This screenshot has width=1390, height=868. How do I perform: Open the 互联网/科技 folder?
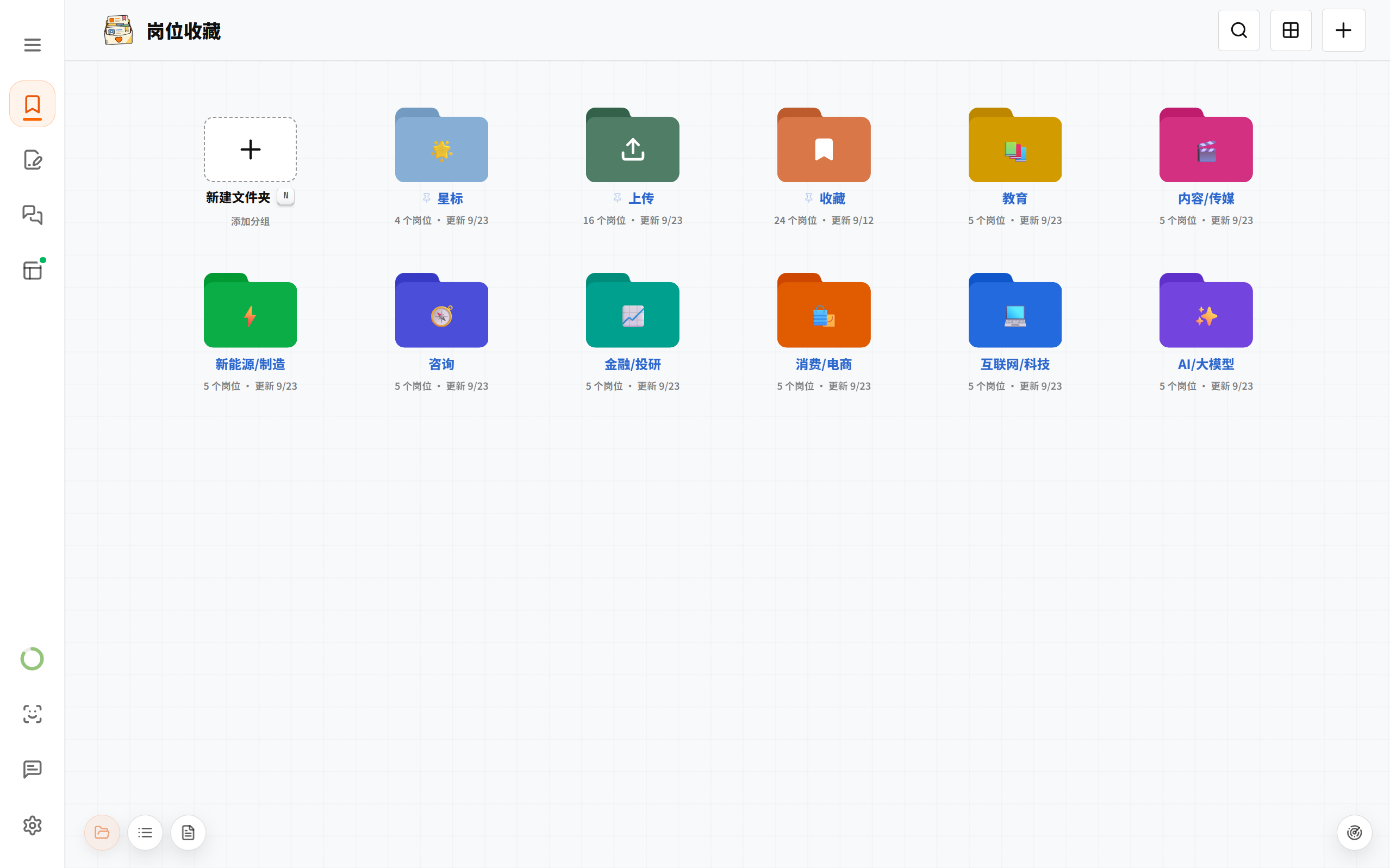pos(1014,310)
